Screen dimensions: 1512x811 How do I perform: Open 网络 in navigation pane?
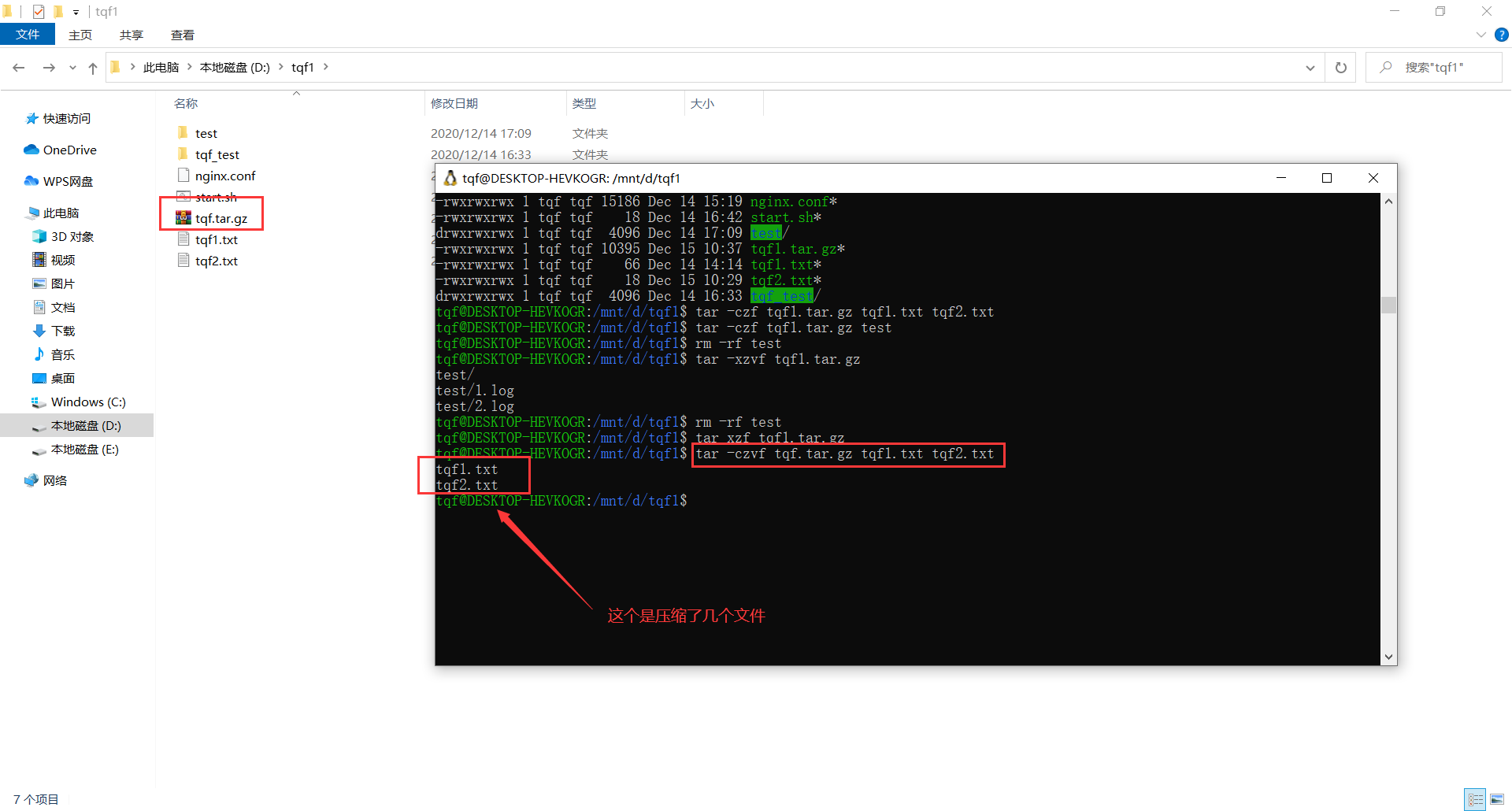click(55, 480)
